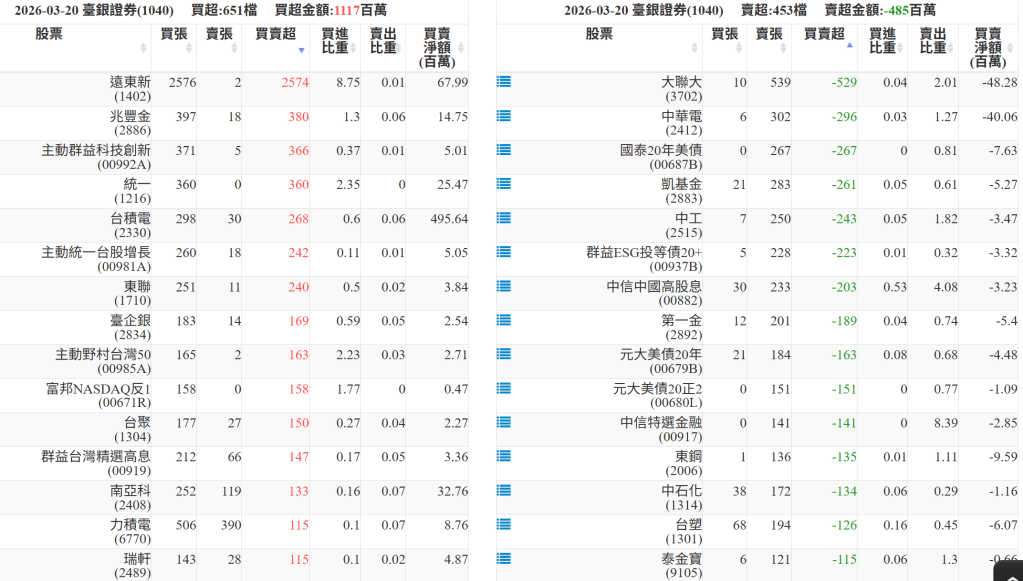Open the list icon for 中華電 (2412)

pyautogui.click(x=504, y=116)
